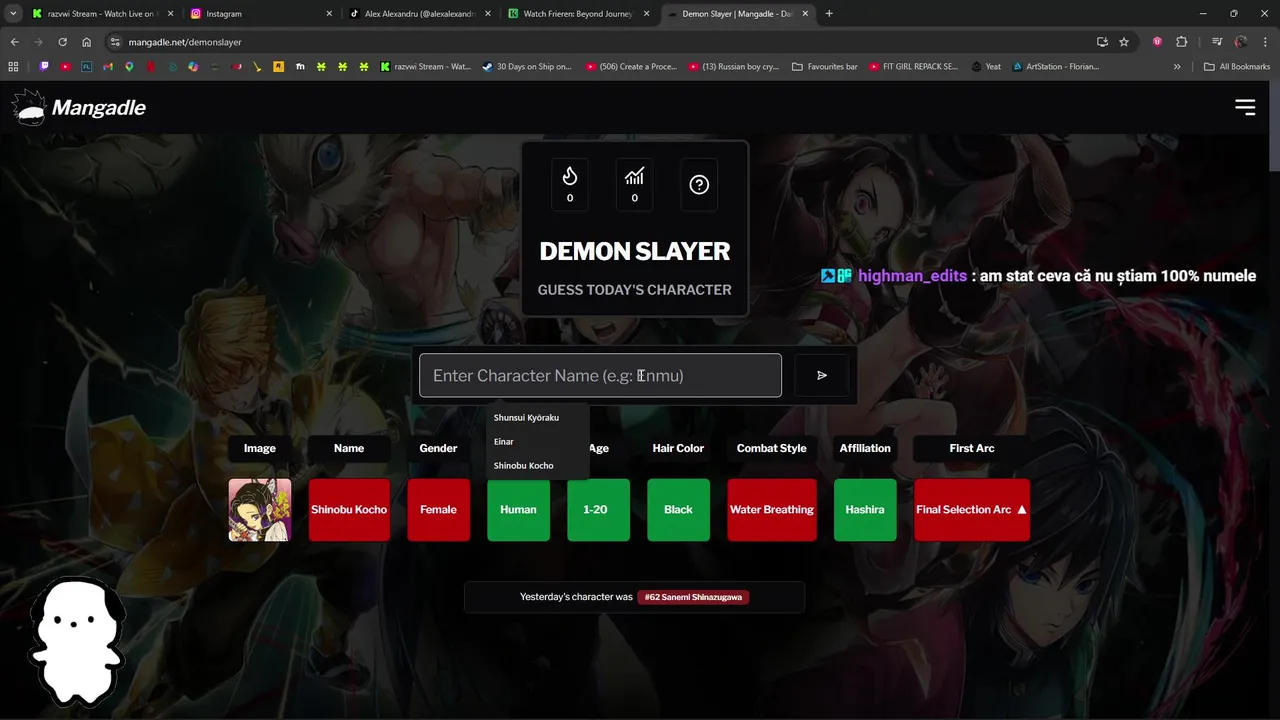Viewport: 1280px width, 720px height.
Task: Expand the tab search dropdown
Action: pyautogui.click(x=13, y=14)
